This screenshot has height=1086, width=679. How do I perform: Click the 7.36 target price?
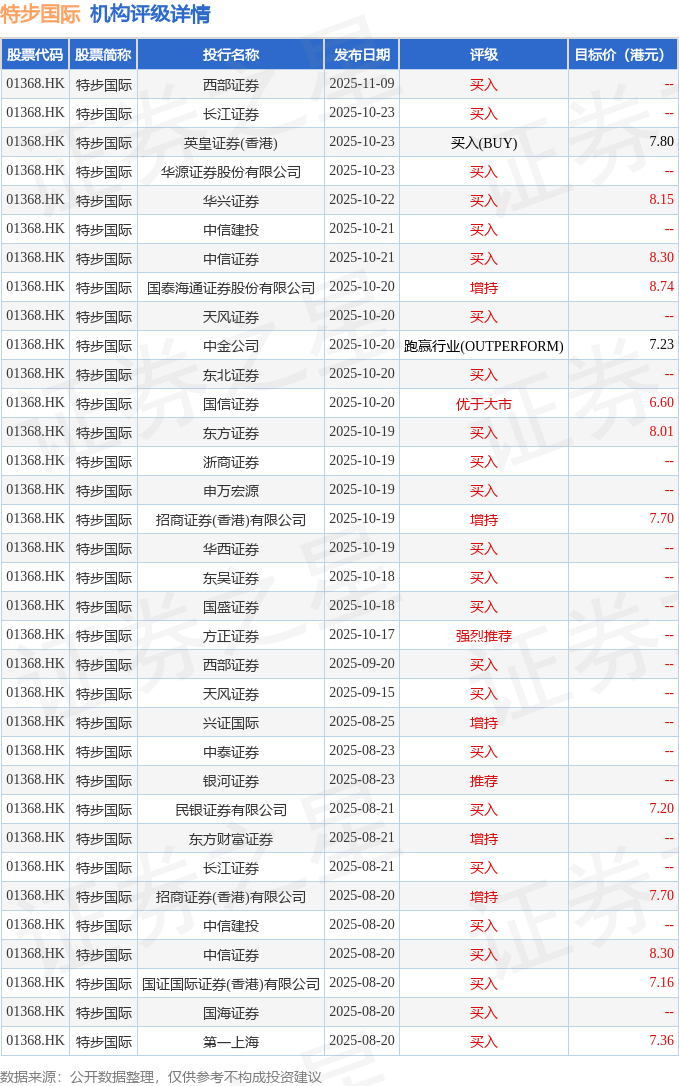pos(661,1040)
